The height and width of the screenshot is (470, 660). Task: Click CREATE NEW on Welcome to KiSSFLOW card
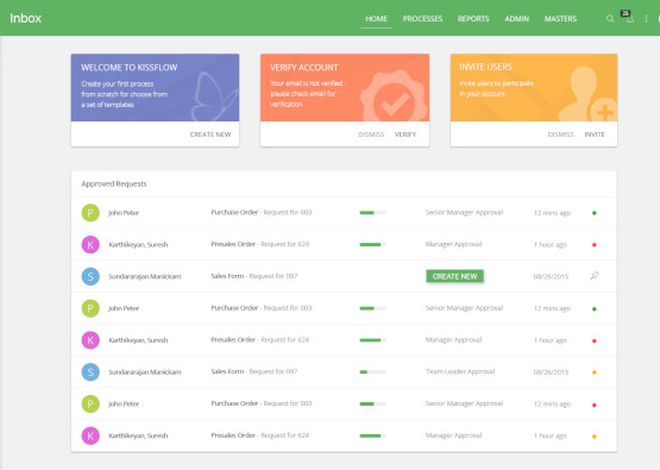point(210,134)
